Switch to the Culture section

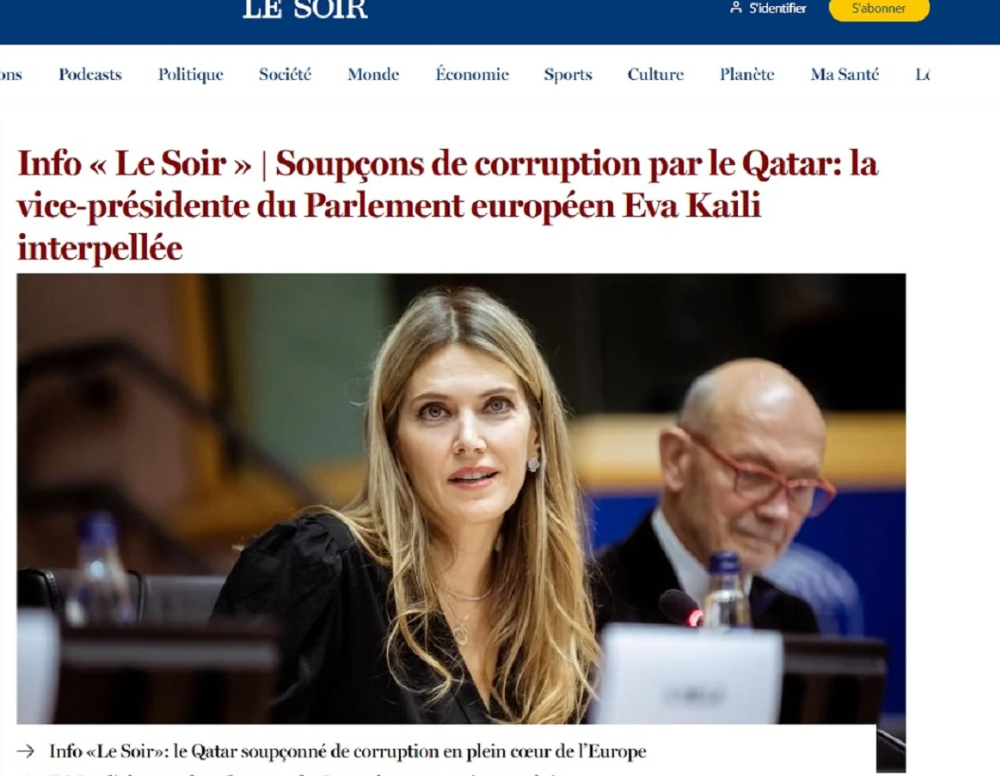click(656, 75)
